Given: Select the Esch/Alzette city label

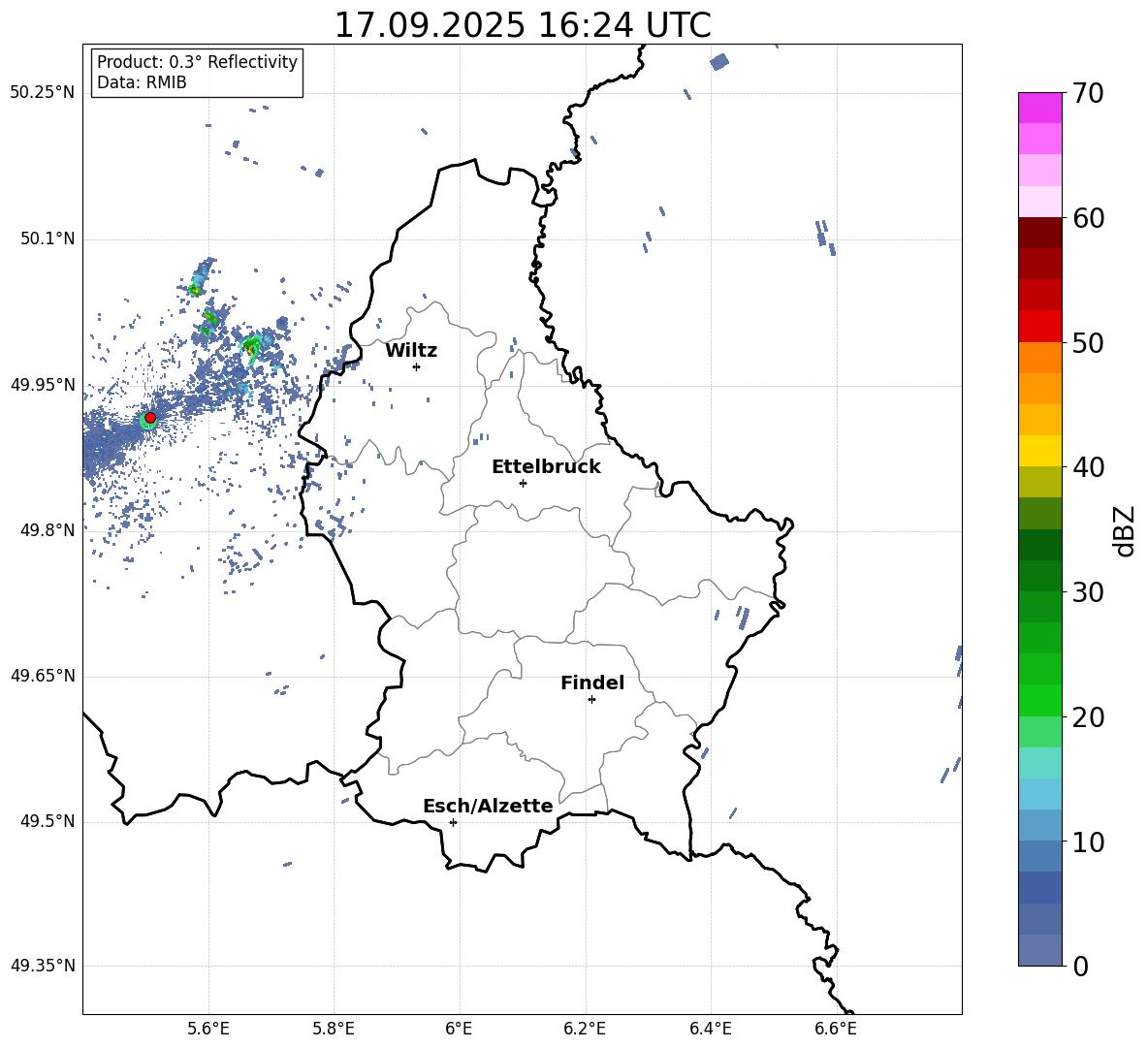Looking at the screenshot, I should pyautogui.click(x=488, y=807).
